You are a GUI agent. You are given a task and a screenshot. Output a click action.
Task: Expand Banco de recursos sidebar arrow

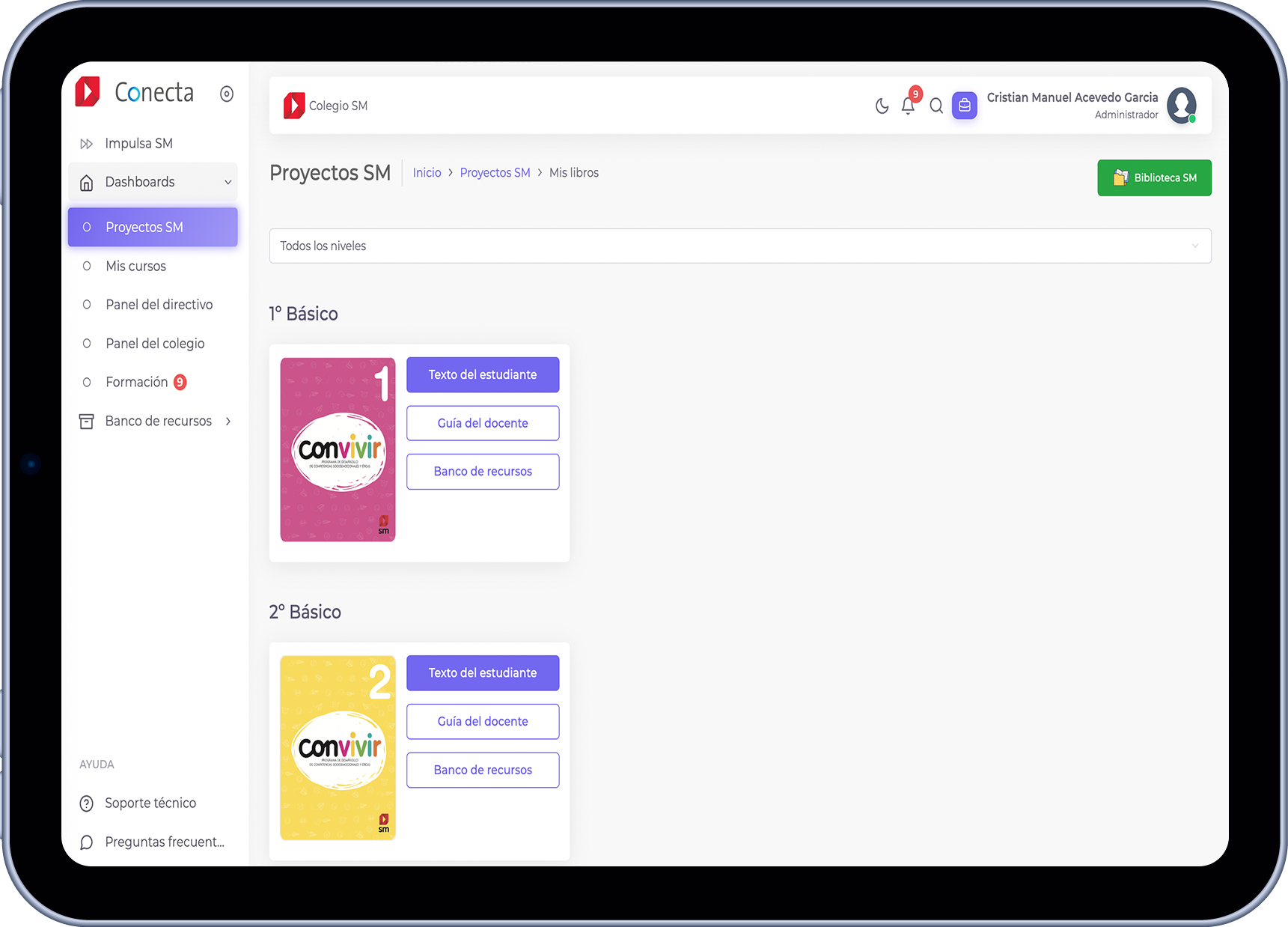(x=228, y=422)
